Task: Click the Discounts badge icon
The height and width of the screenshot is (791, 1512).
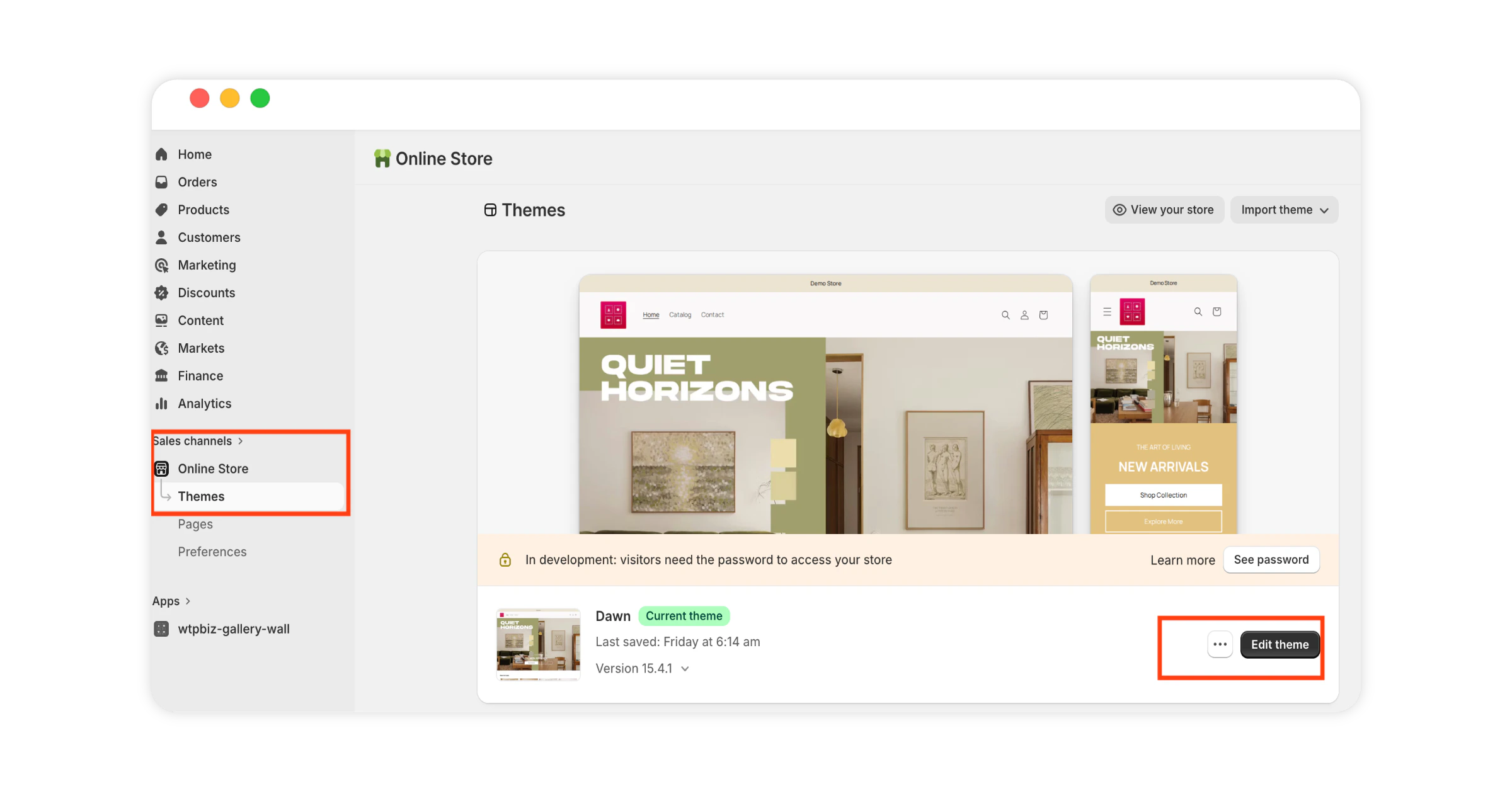Action: click(x=162, y=293)
